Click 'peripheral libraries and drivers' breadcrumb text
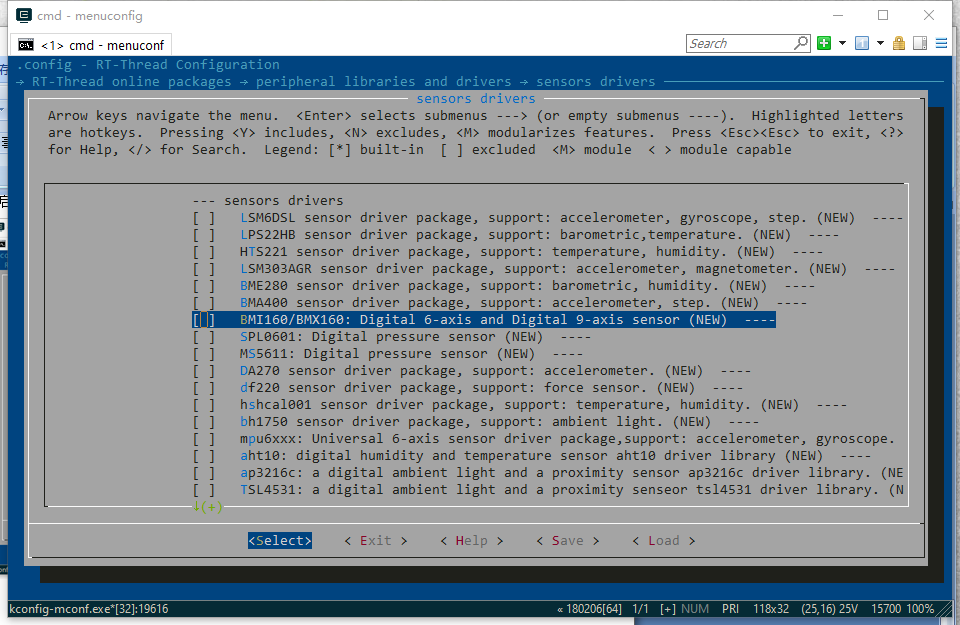This screenshot has height=625, width=960. (383, 81)
